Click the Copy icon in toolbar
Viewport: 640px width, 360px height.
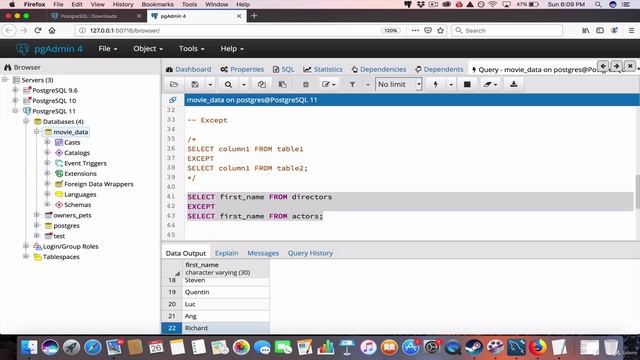262,84
